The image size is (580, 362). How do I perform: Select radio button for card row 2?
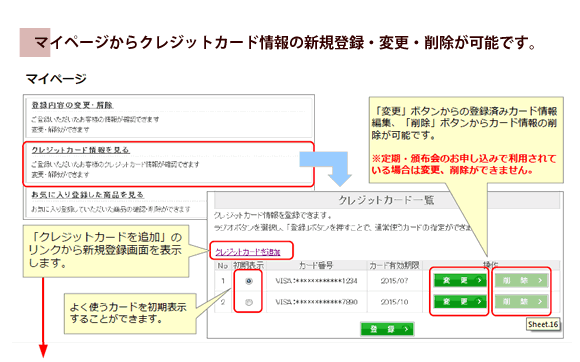pos(249,302)
